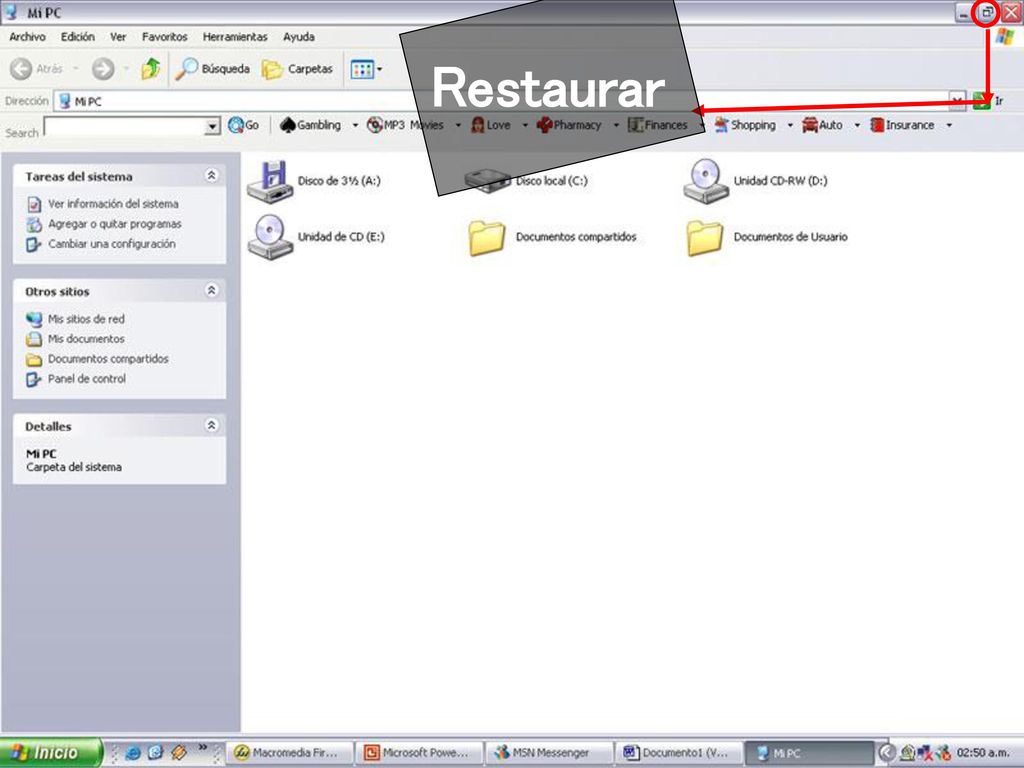Open the Favoritos menu
This screenshot has height=768, width=1024.
(x=165, y=37)
